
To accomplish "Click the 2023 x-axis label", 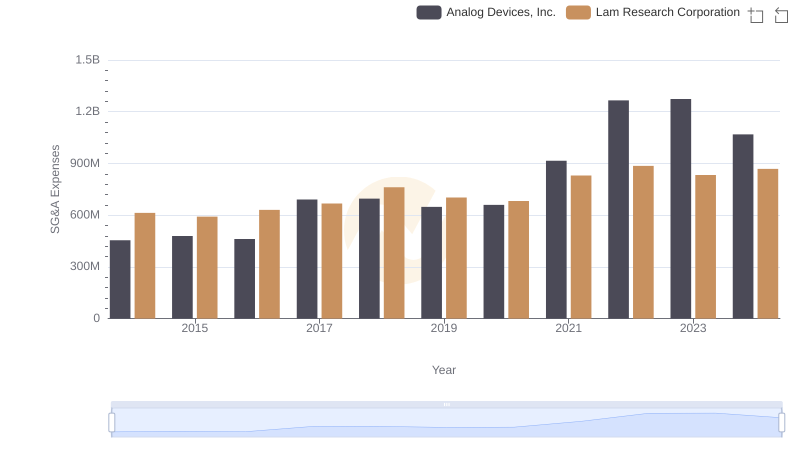I will (693, 328).
